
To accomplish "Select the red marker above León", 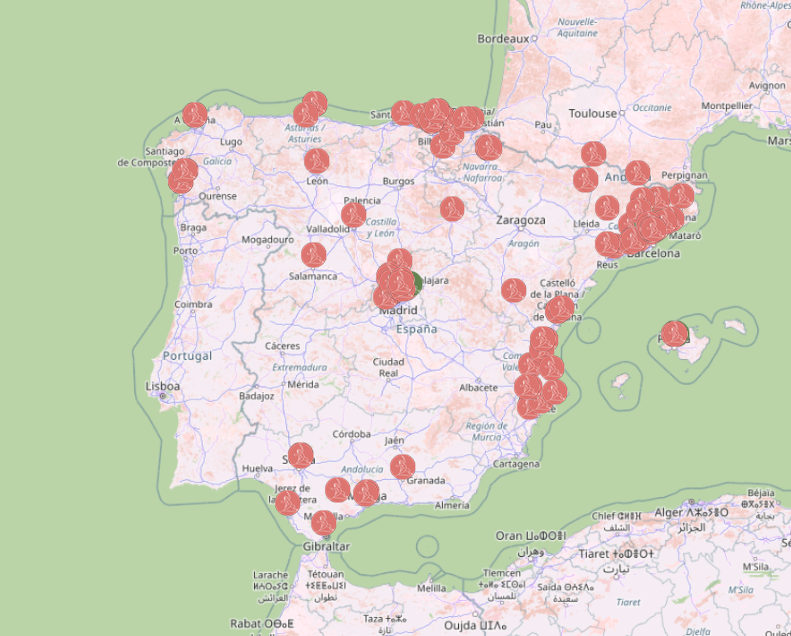I will [x=317, y=160].
